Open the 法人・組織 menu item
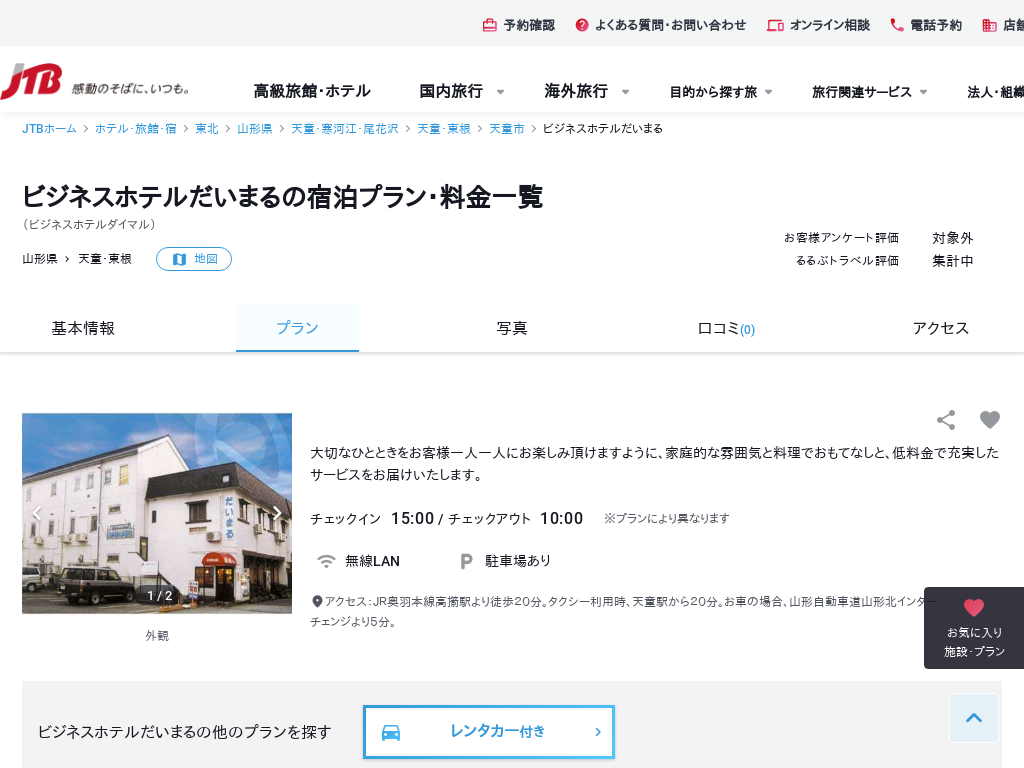The width and height of the screenshot is (1024, 768). pos(995,92)
